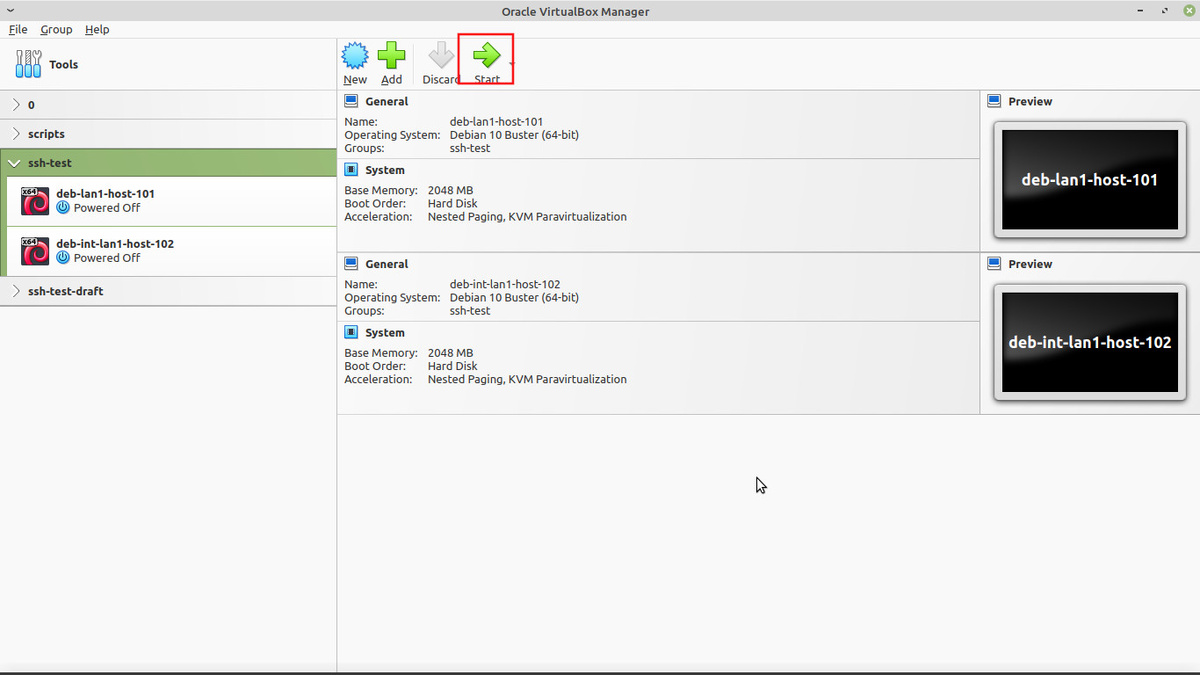Select the Tools wrench icon
Image resolution: width=1200 pixels, height=675 pixels.
click(29, 64)
